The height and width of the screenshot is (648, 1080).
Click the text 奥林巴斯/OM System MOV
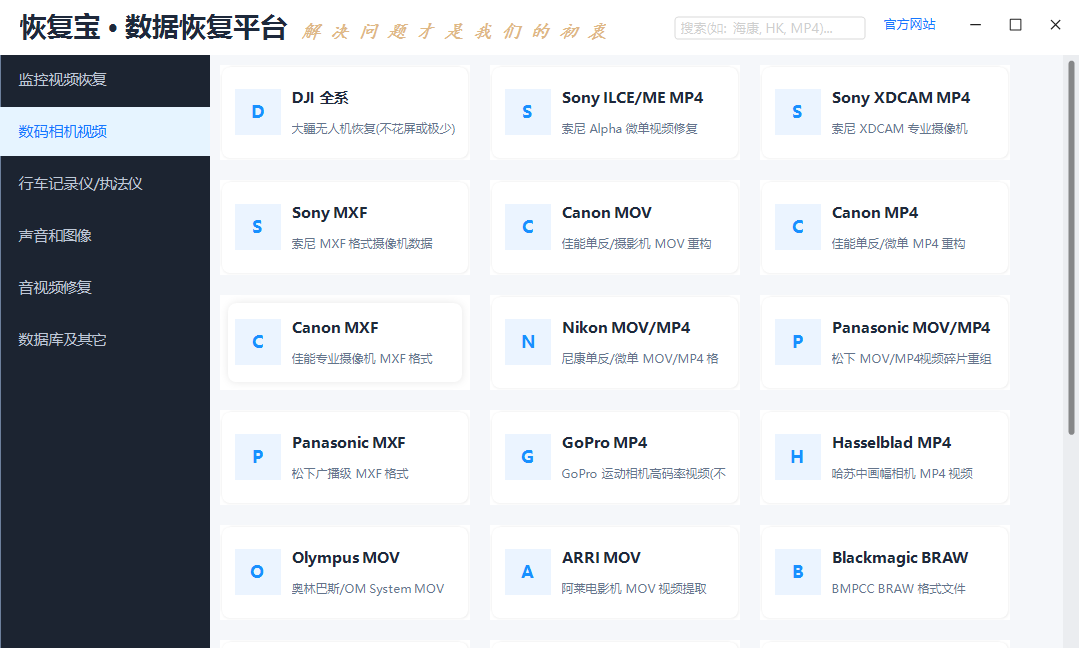[x=368, y=589]
